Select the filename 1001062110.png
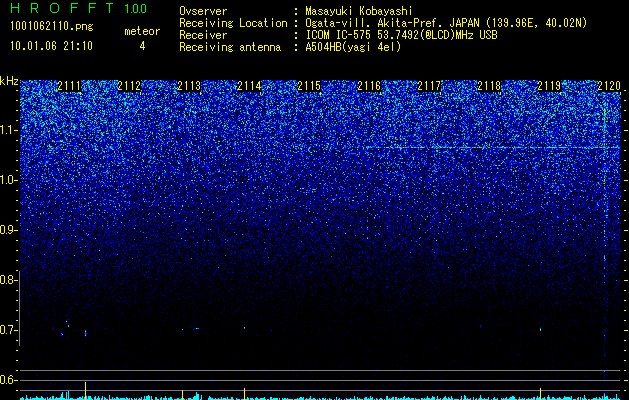The height and width of the screenshot is (400, 629). [51, 27]
